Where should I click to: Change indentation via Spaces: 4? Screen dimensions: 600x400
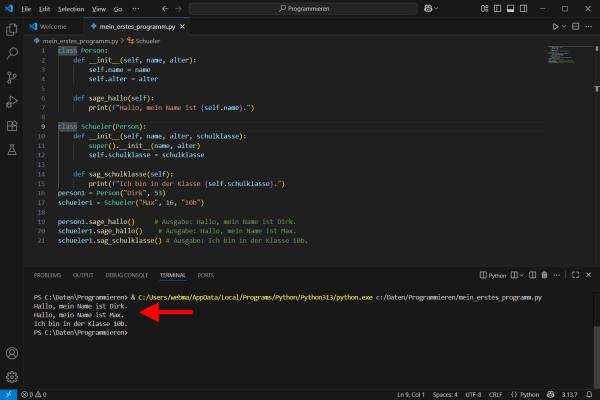445,395
